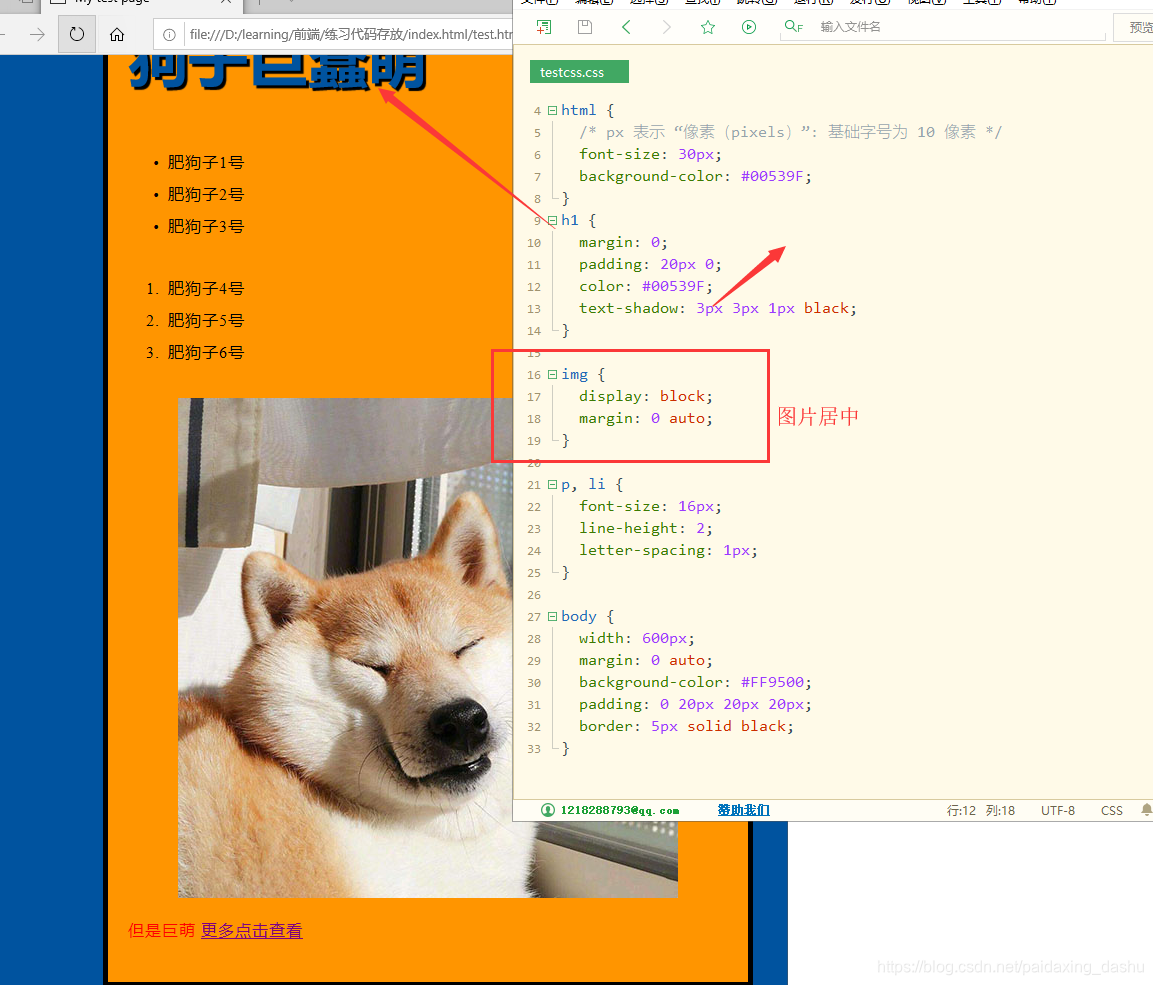Click list item 肥狗子3号
The width and height of the screenshot is (1153, 985).
click(x=205, y=226)
